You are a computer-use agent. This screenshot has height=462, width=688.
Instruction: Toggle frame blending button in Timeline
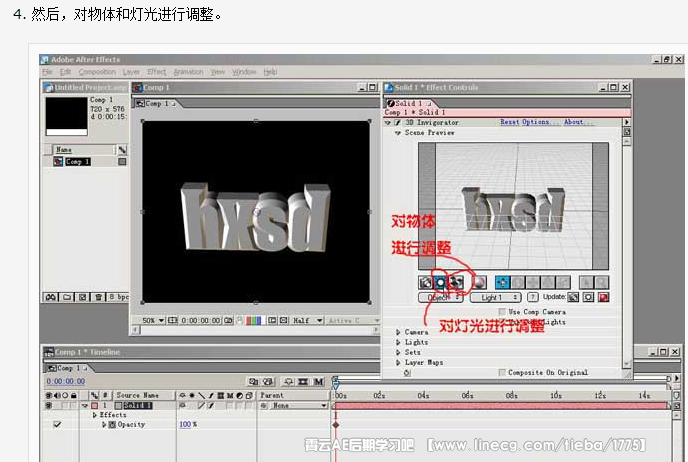[x=303, y=382]
